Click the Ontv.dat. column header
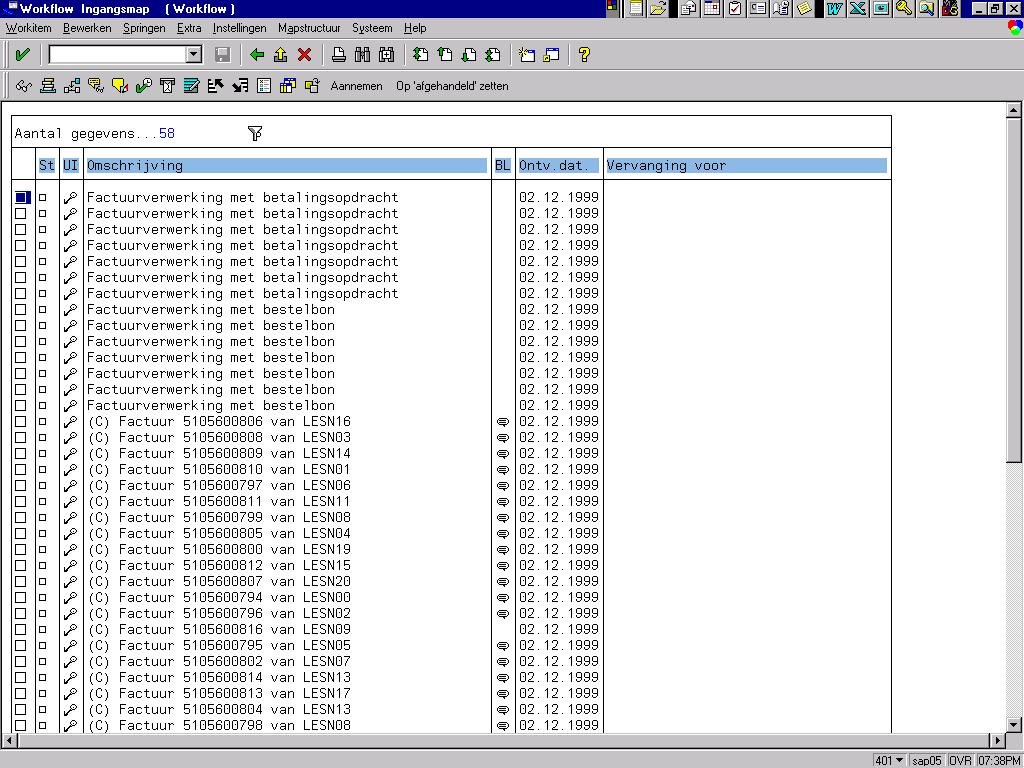Screen dimensions: 1024x768 pyautogui.click(x=558, y=166)
